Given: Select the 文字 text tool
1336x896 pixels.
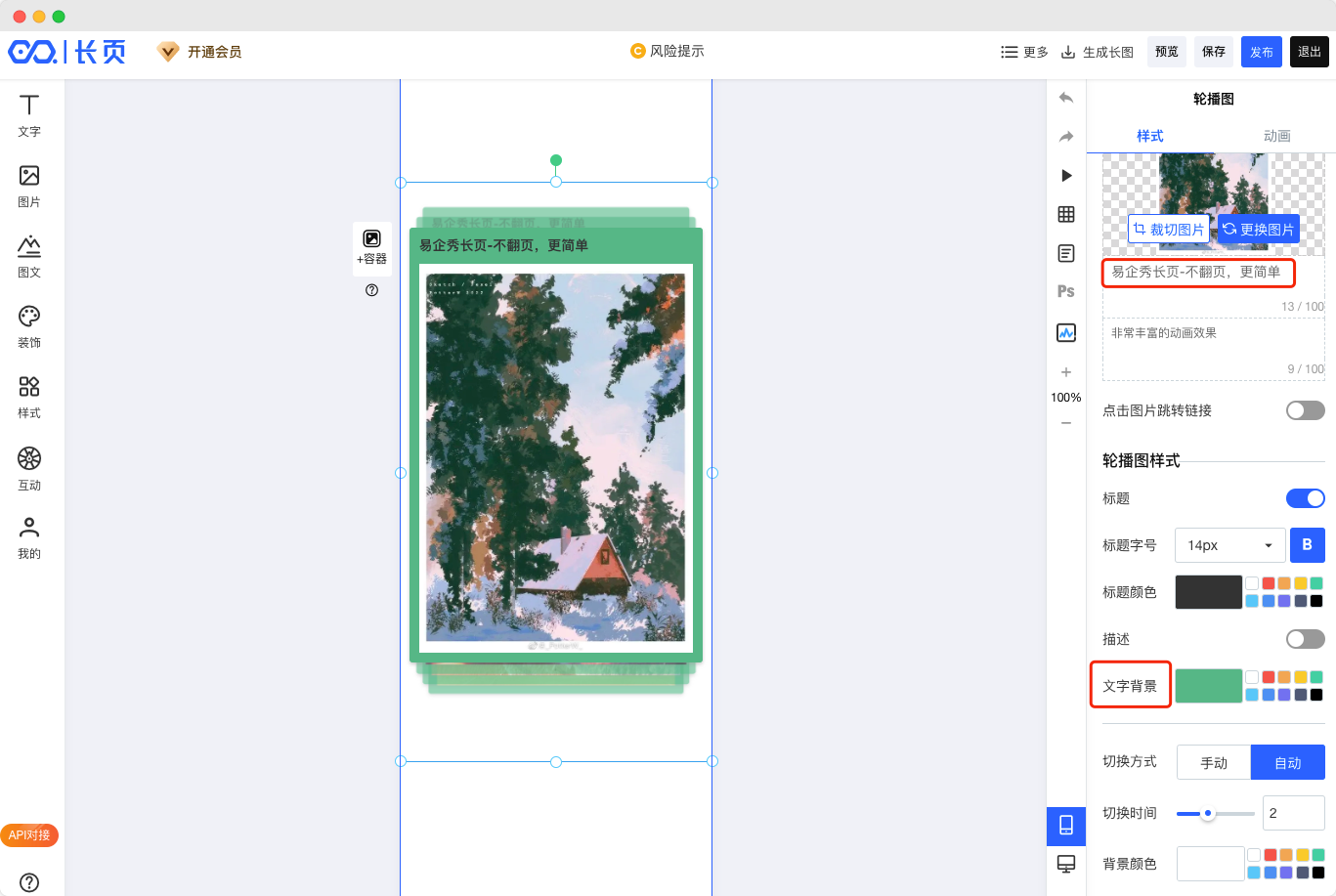Looking at the screenshot, I should tap(29, 115).
